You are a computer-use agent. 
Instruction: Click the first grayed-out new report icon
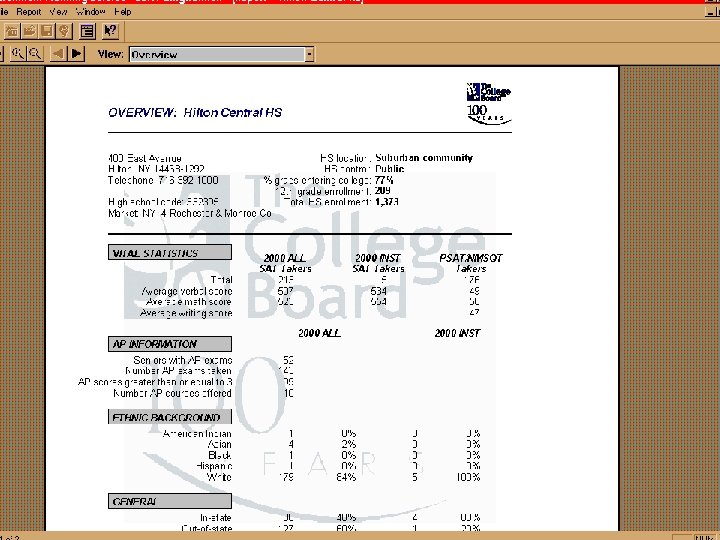coord(11,31)
